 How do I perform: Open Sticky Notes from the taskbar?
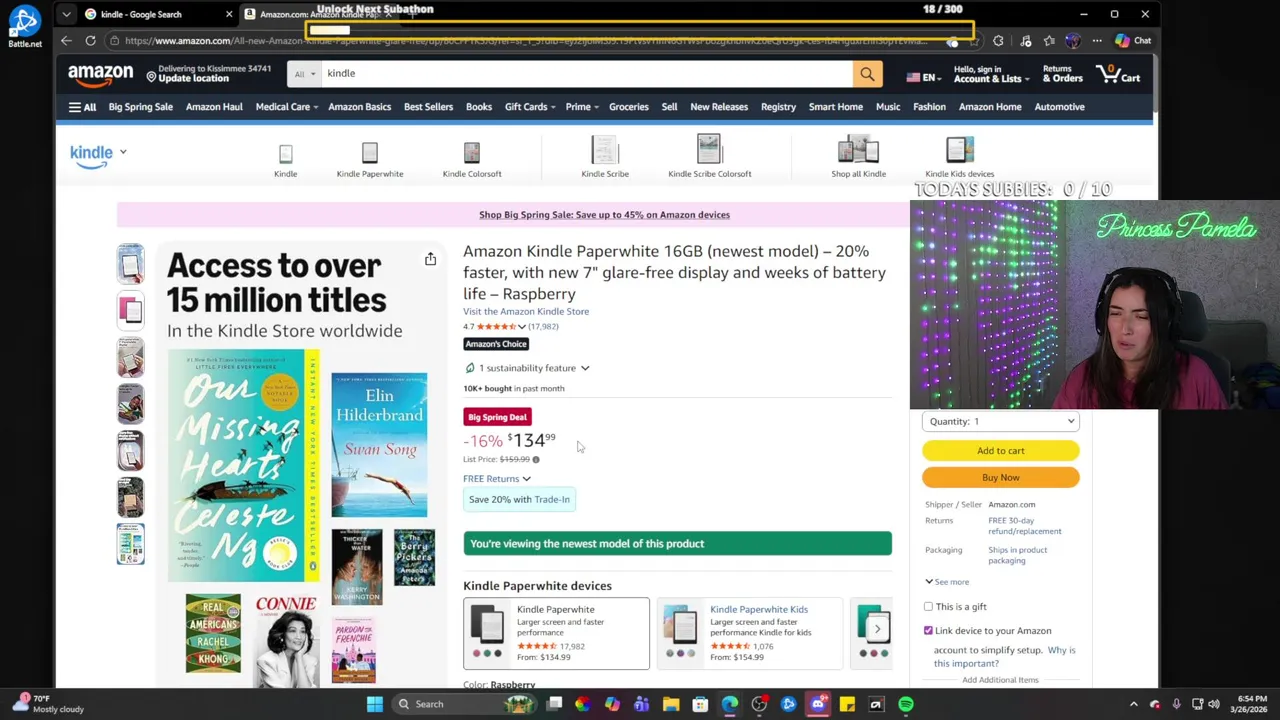[847, 704]
